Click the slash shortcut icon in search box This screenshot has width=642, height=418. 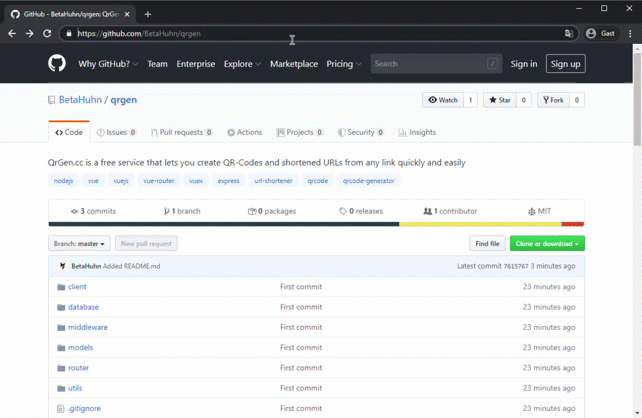pyautogui.click(x=493, y=64)
